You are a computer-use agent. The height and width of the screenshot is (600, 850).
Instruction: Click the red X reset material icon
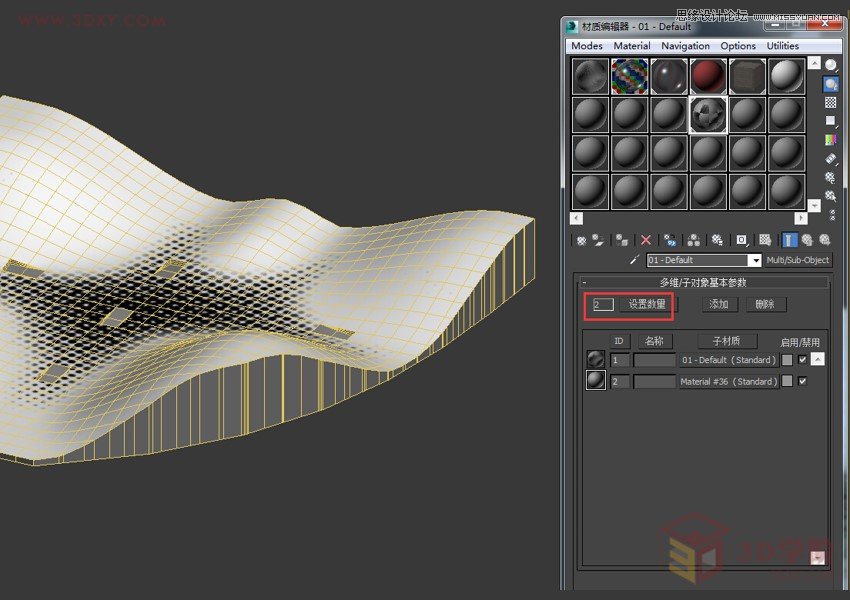coord(646,240)
